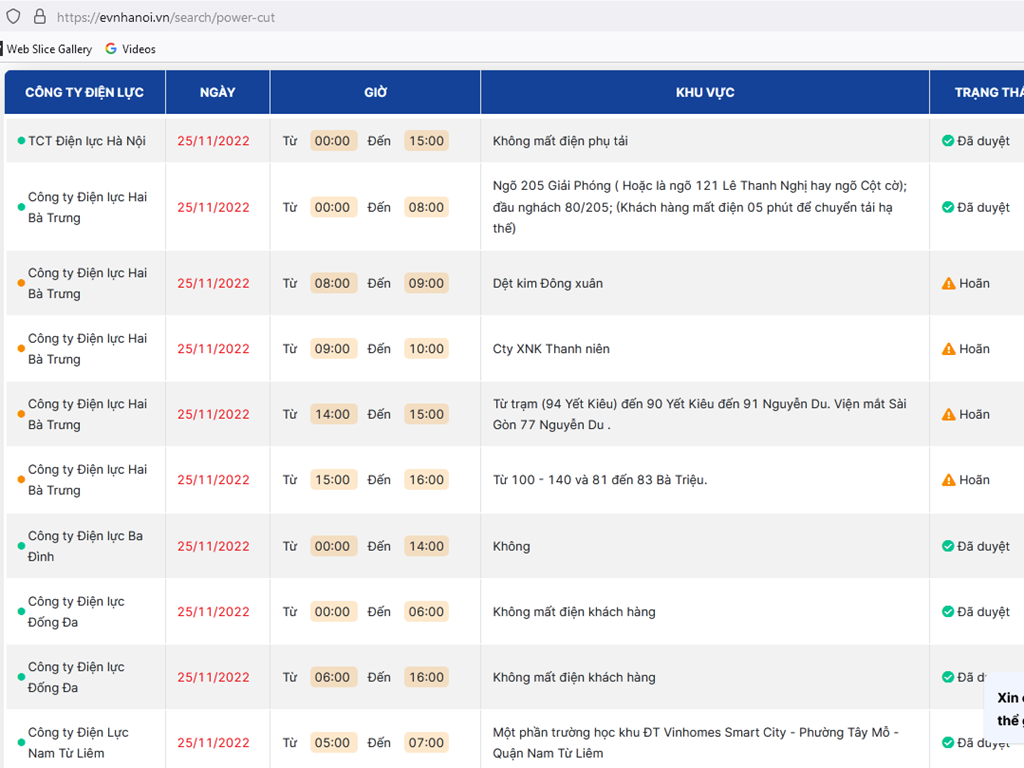This screenshot has height=768, width=1024.
Task: Click green check icon in Nam Từ Liêm row
Action: click(948, 743)
